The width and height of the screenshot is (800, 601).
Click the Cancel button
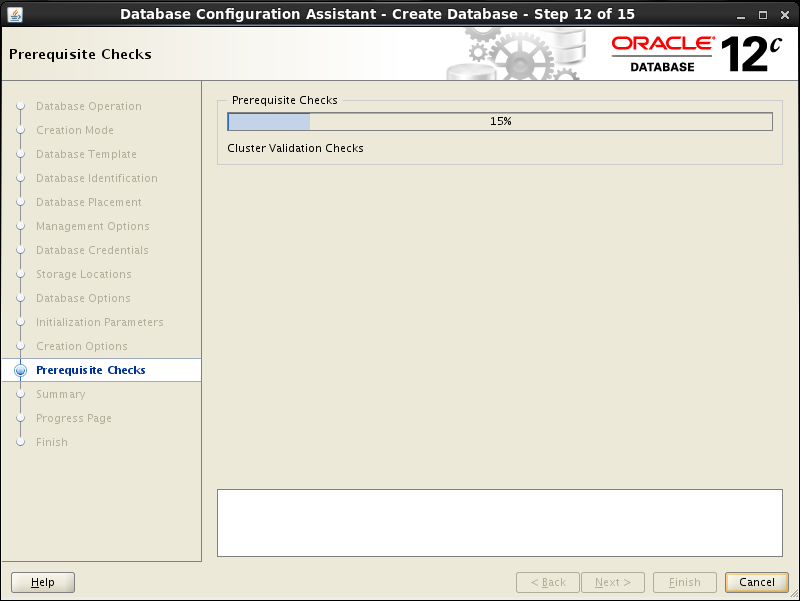pos(757,582)
